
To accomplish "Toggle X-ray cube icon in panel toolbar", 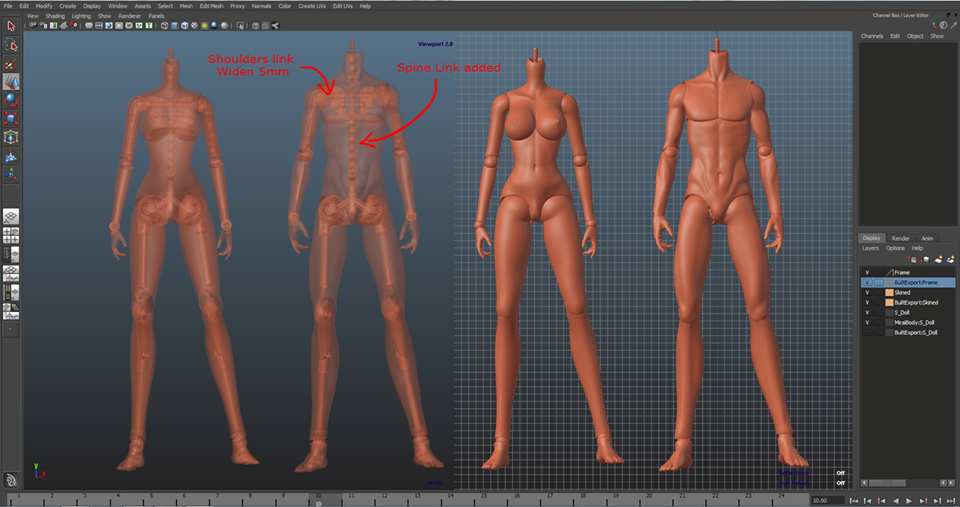I will click(x=255, y=26).
